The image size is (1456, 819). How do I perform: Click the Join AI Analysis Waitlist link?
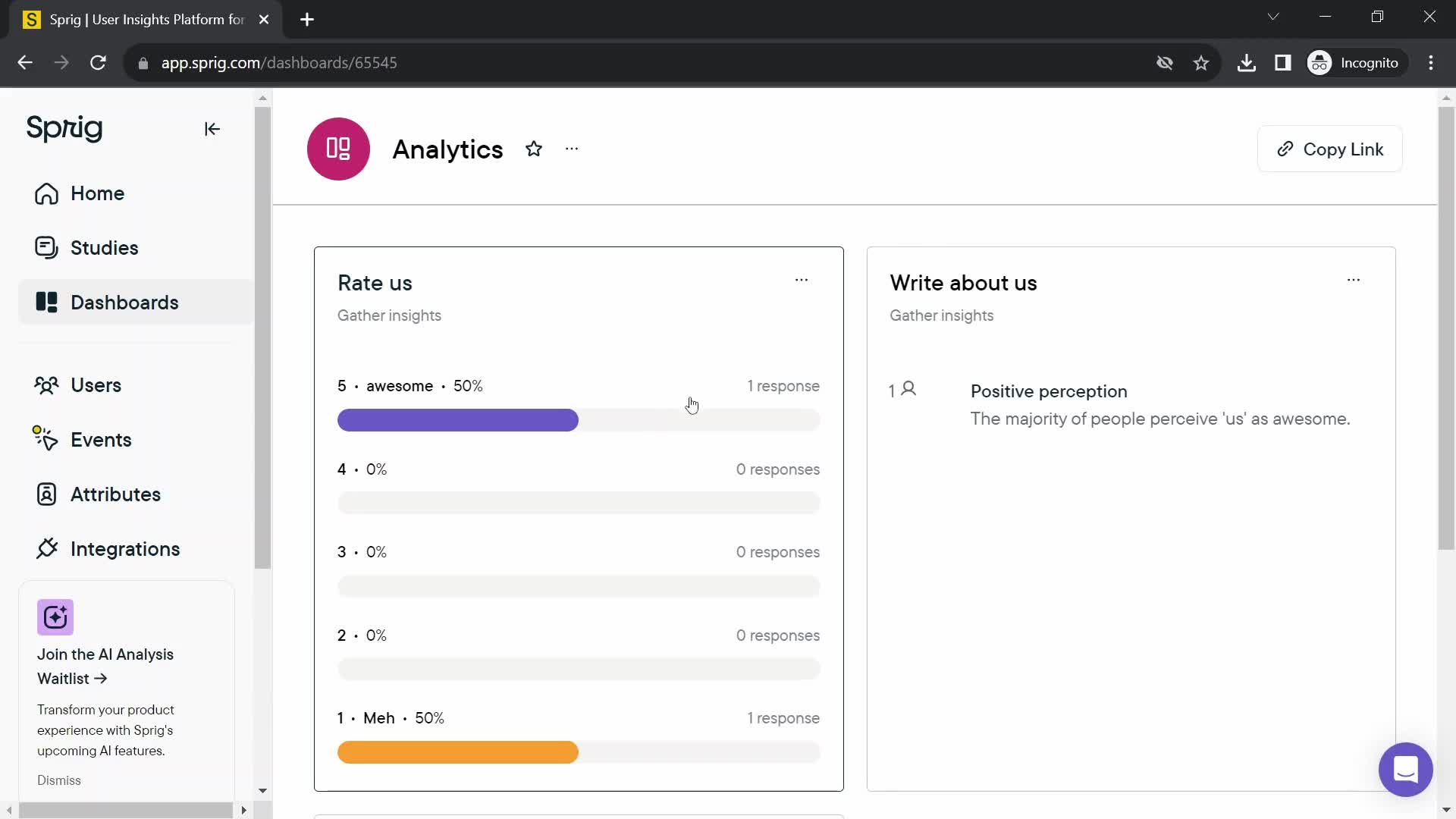pos(105,666)
